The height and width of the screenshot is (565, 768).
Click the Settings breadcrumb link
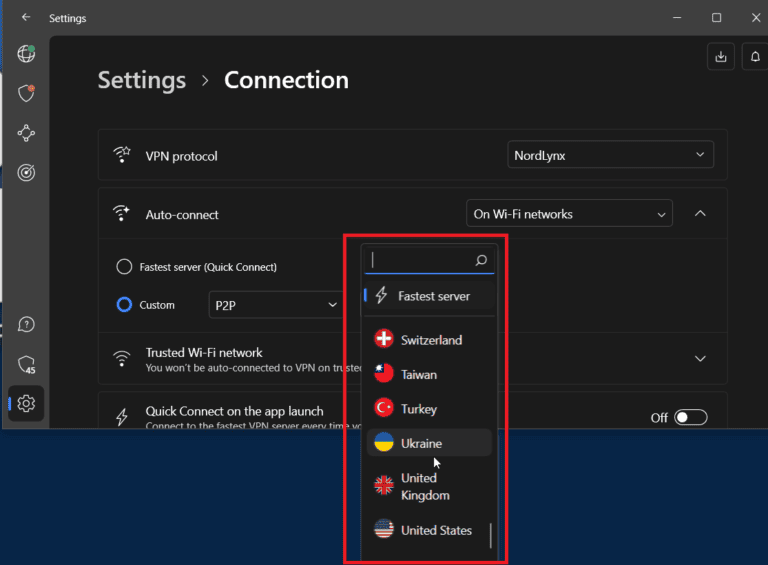[x=142, y=81]
